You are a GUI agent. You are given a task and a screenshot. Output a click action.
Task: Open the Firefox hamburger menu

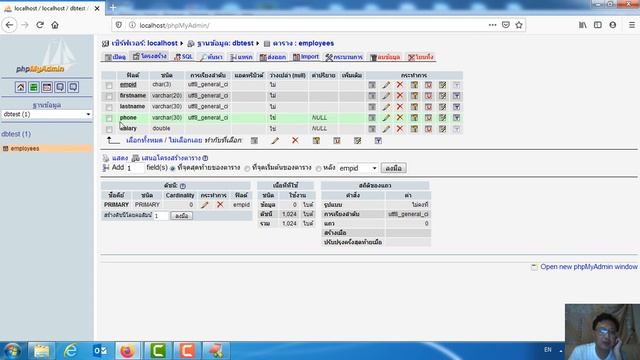(x=631, y=25)
